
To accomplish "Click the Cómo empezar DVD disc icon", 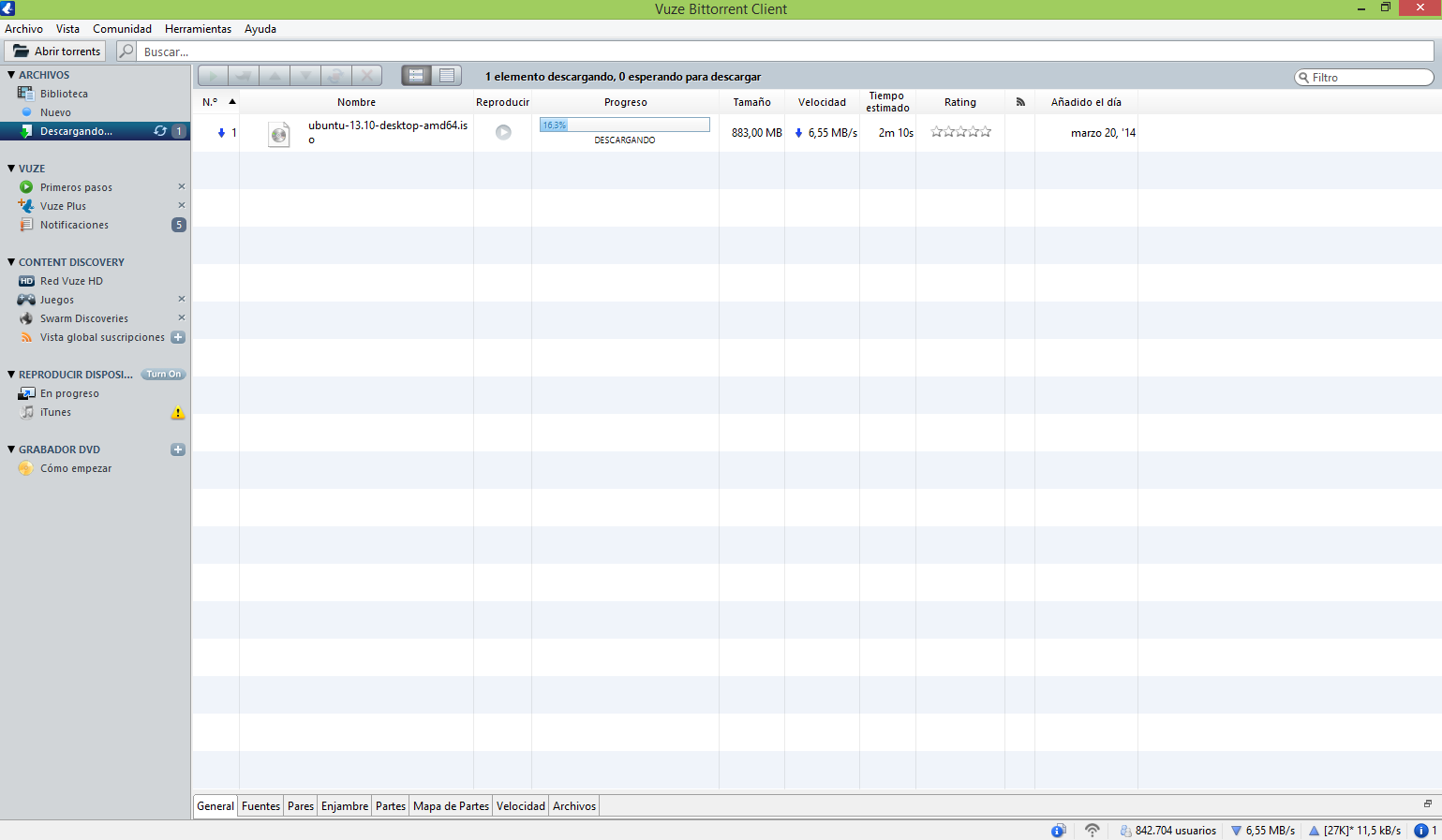I will tap(26, 468).
